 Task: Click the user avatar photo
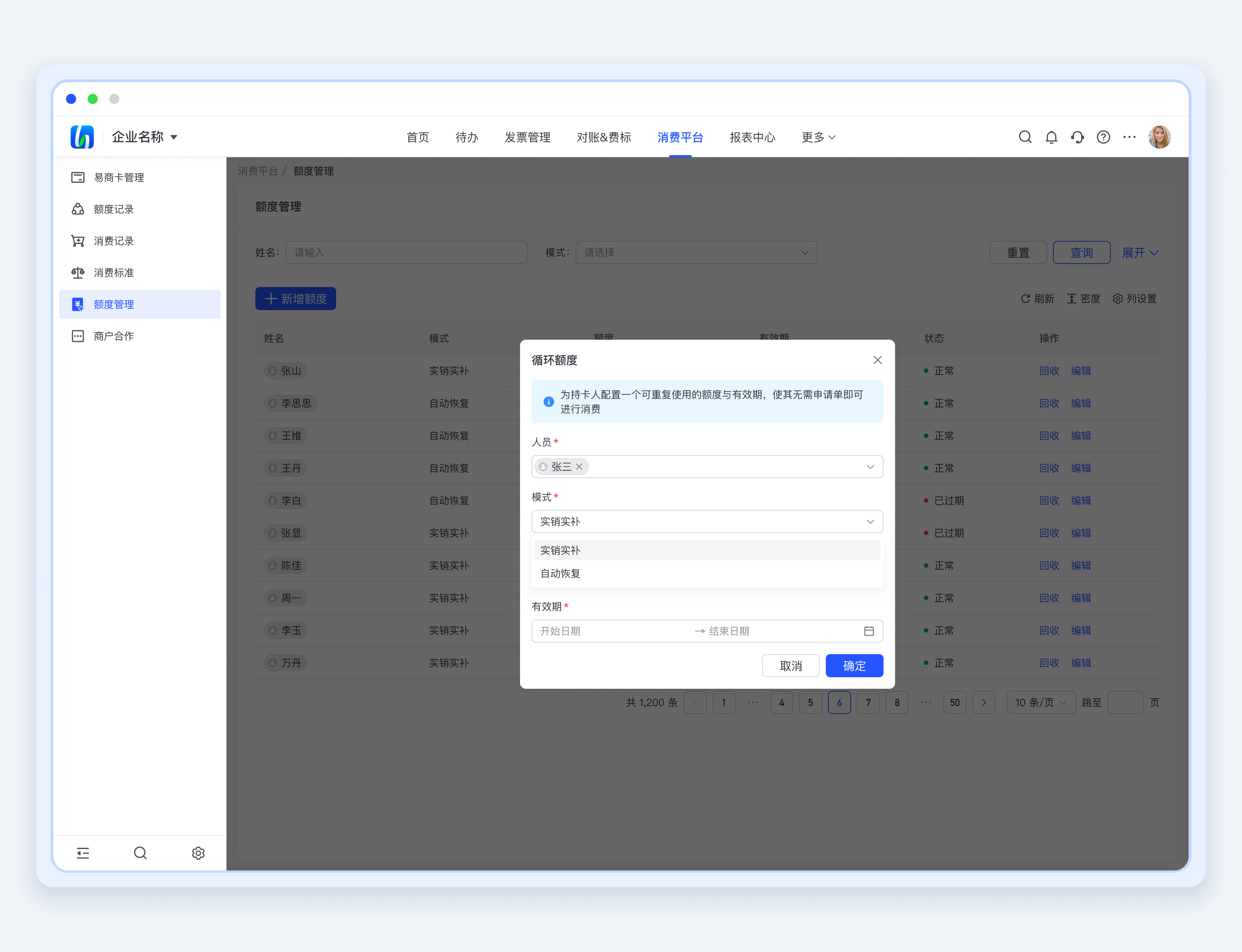point(1159,137)
